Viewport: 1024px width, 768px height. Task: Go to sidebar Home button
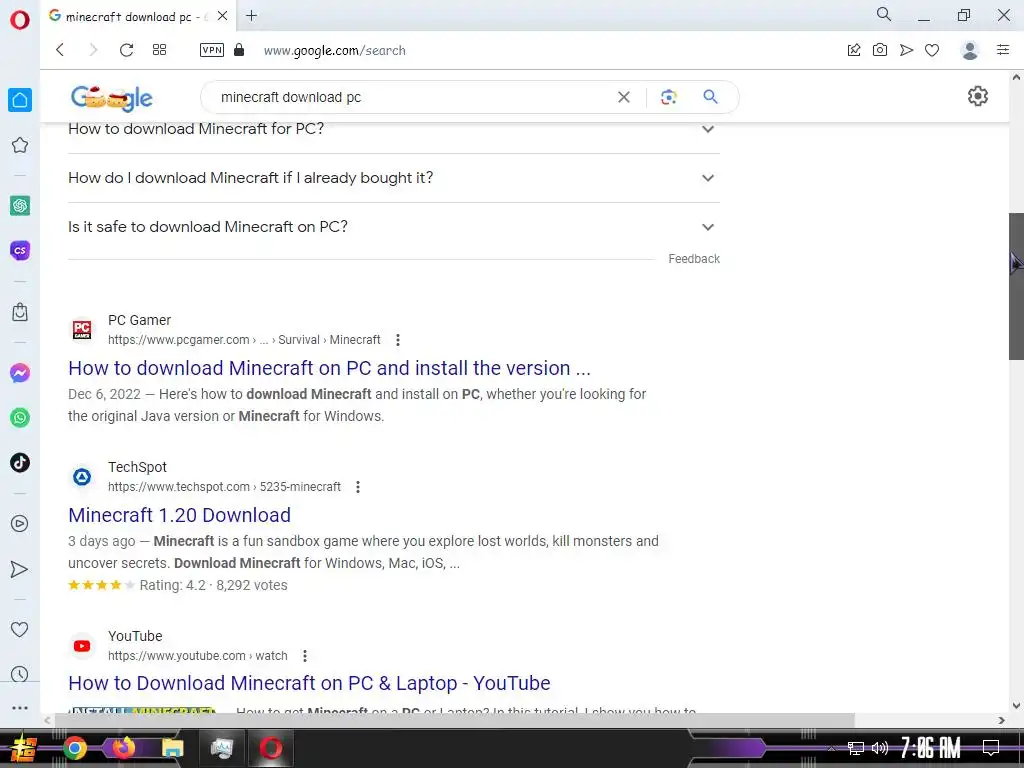click(x=20, y=100)
